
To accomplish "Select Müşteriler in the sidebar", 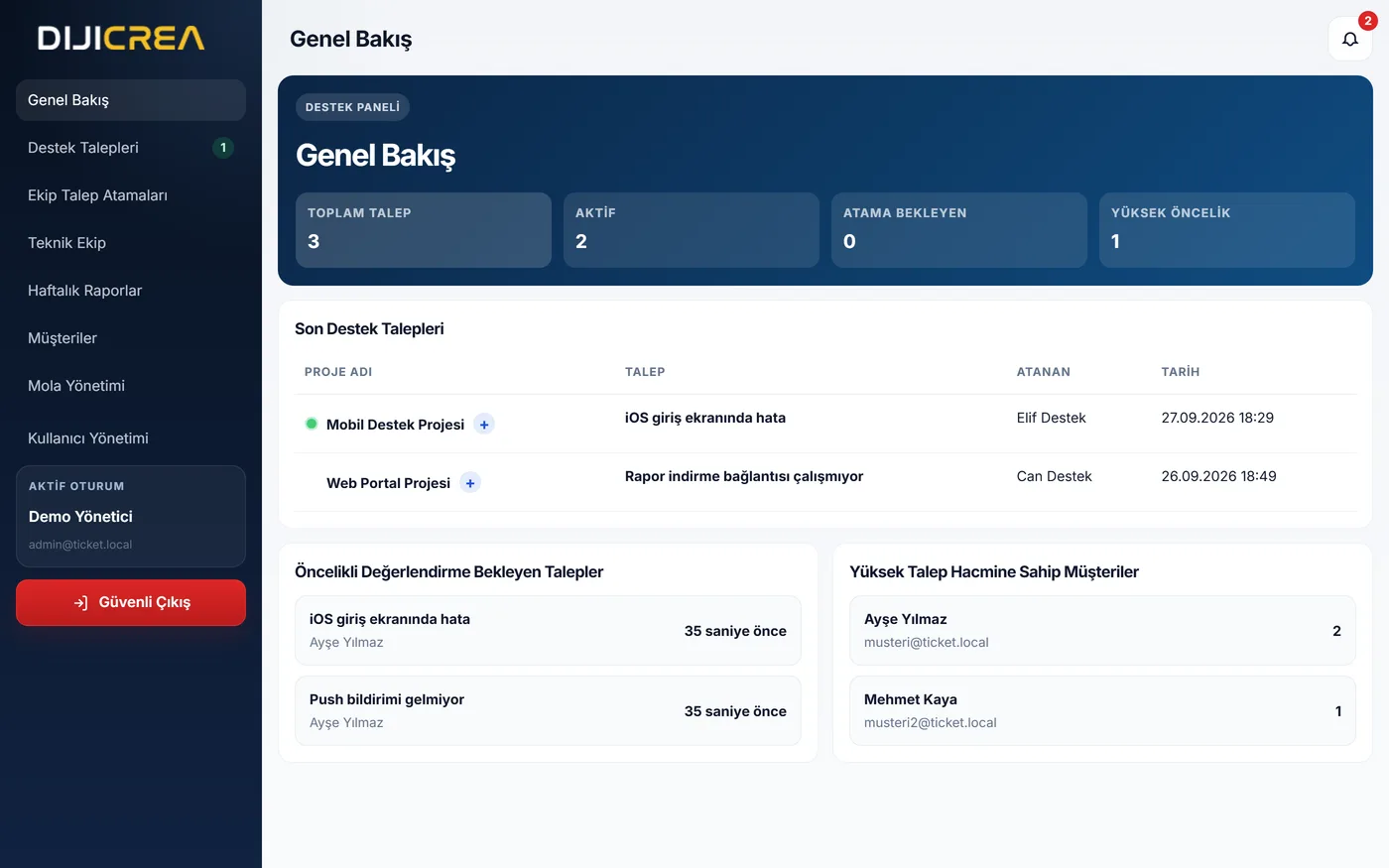I will [x=131, y=338].
